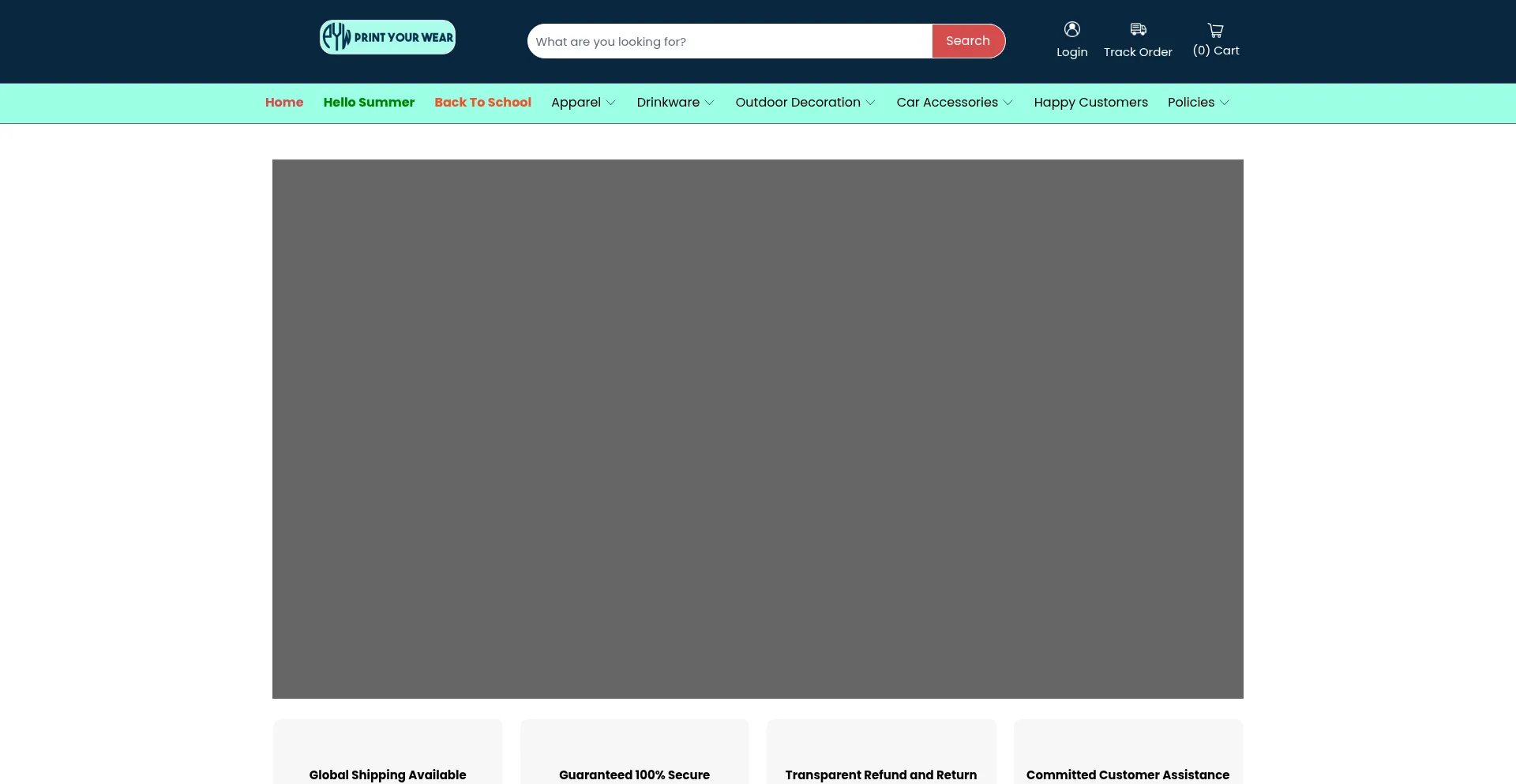Open the shopping cart icon

click(1215, 30)
